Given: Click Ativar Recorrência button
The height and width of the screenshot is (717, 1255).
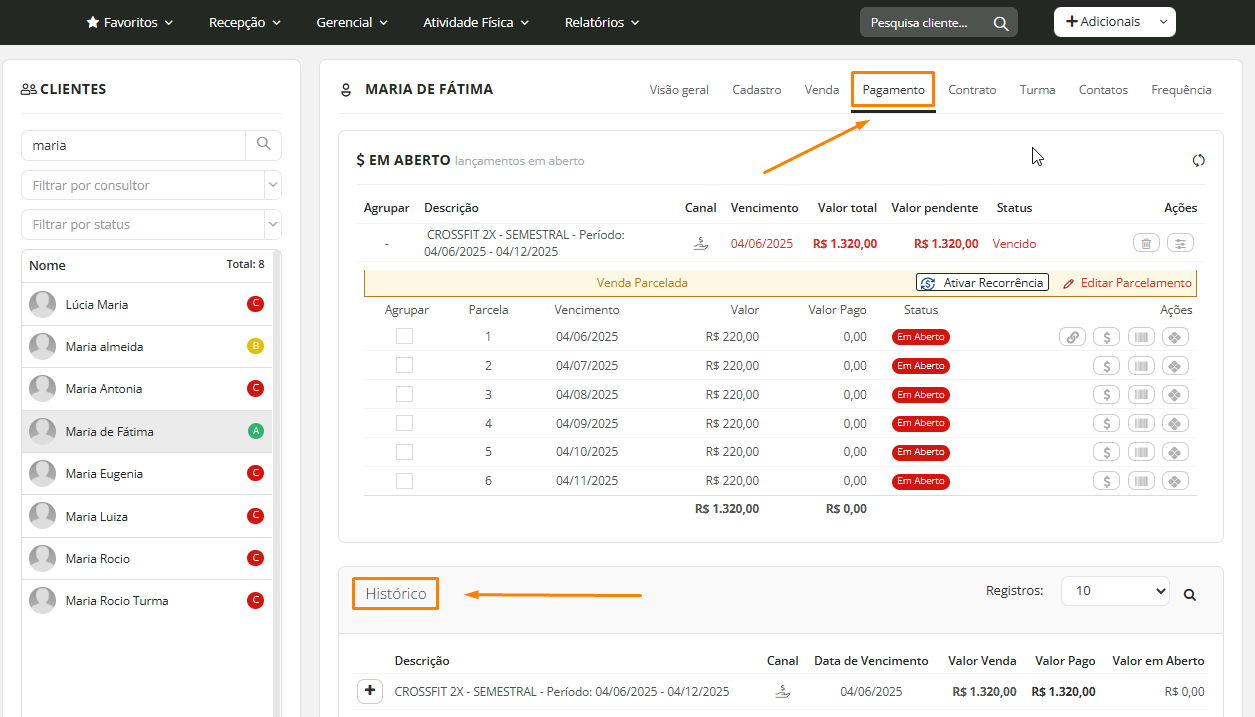Looking at the screenshot, I should click(x=982, y=283).
